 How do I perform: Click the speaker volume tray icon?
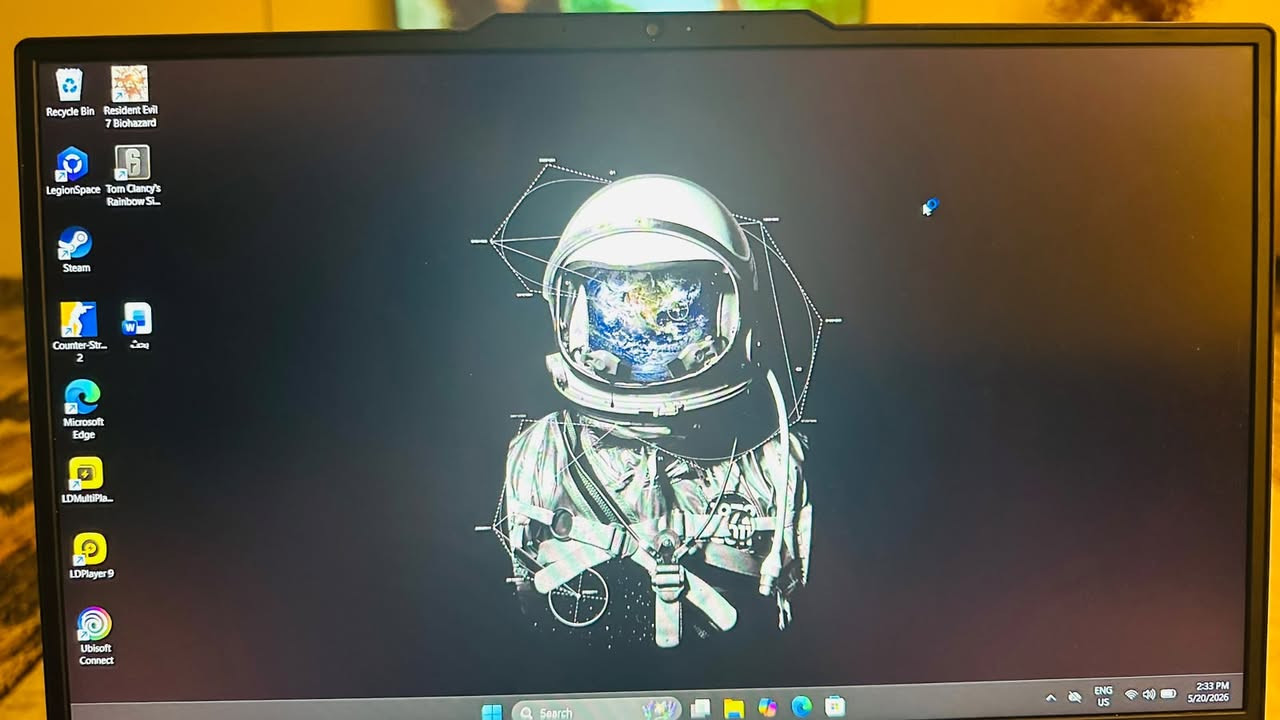(1148, 694)
